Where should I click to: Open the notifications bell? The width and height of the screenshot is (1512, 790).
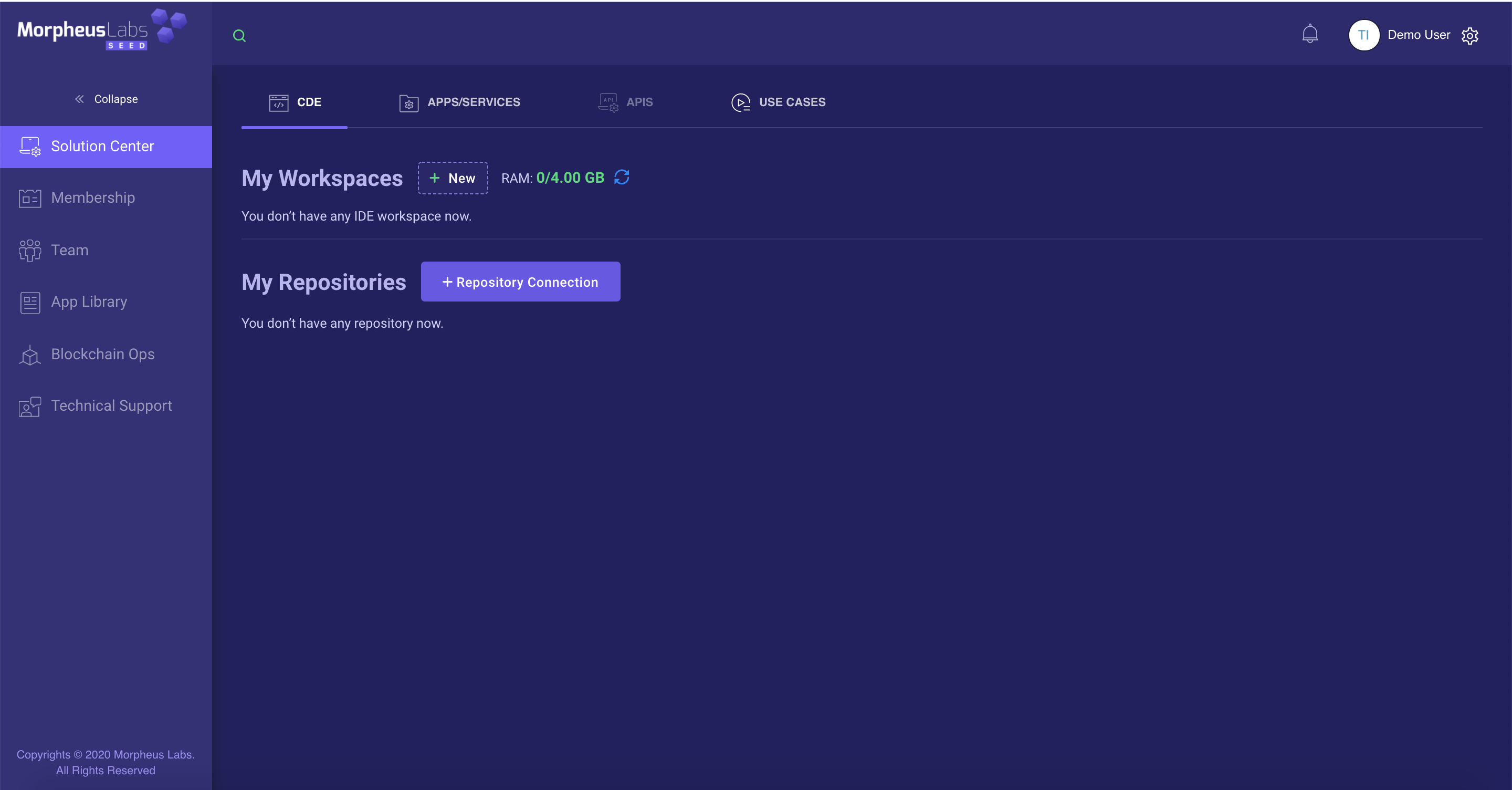(x=1309, y=34)
